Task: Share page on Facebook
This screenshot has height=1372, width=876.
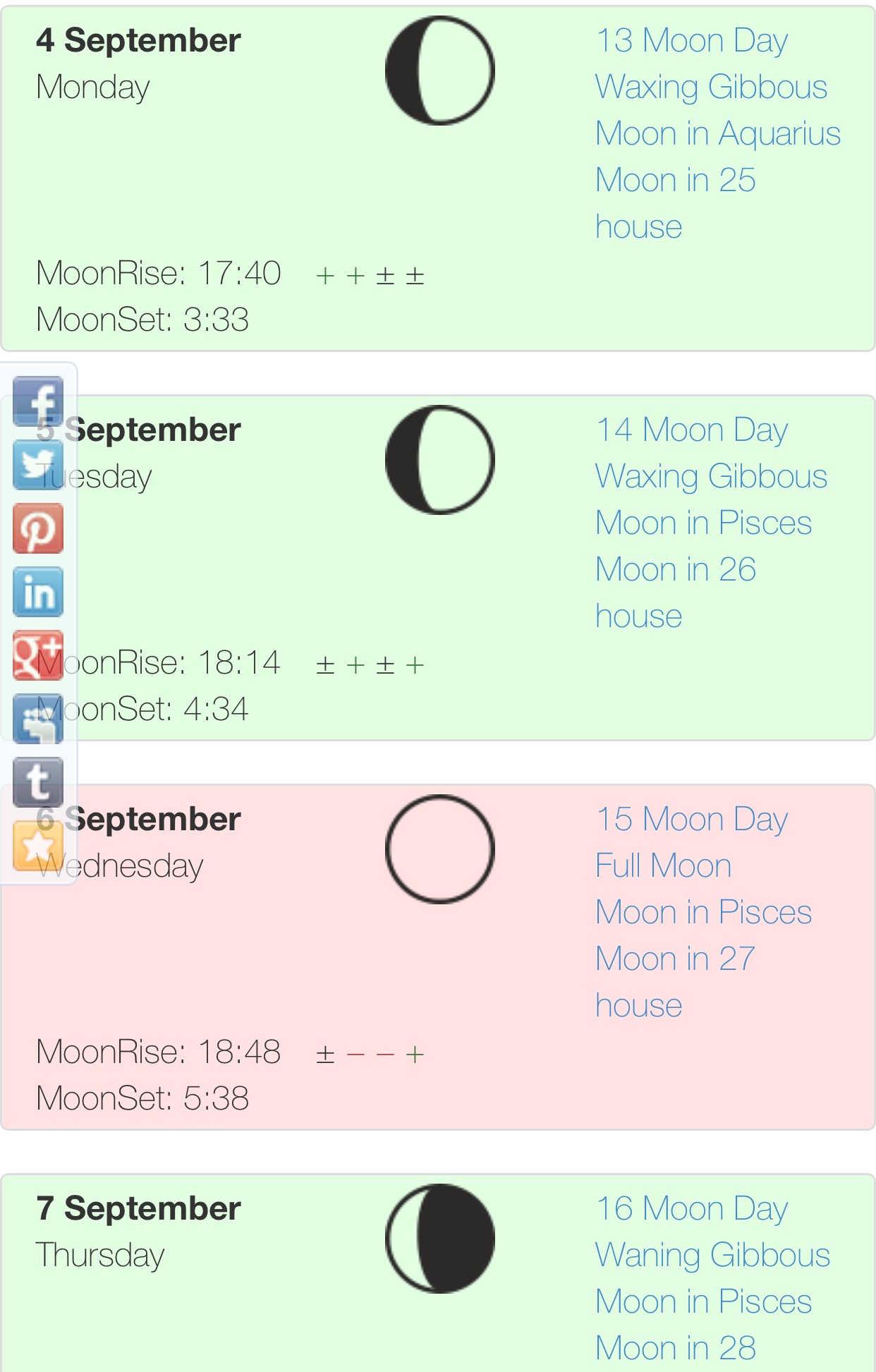Action: click(x=38, y=401)
